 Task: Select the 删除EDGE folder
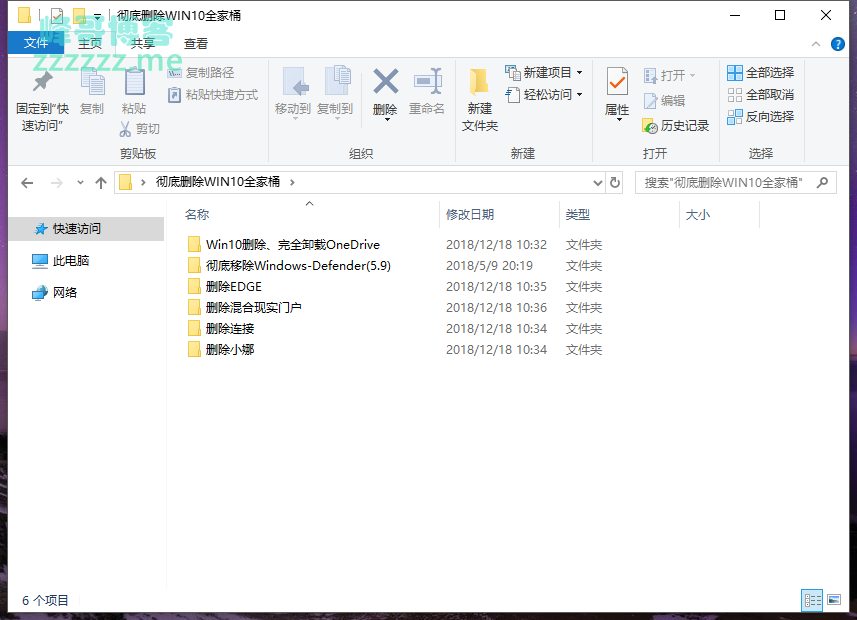(x=225, y=286)
